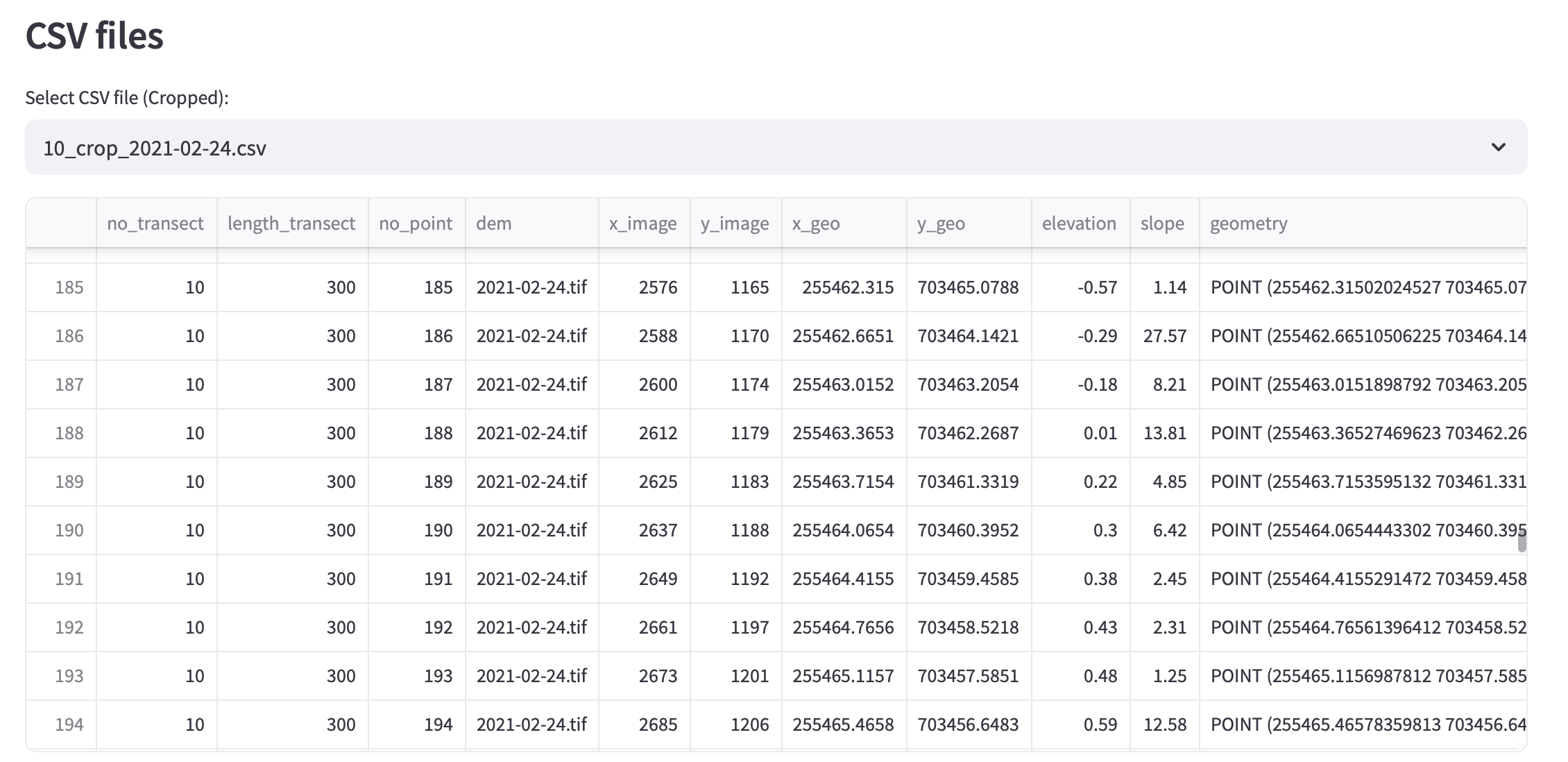1568x762 pixels.
Task: Select row index 193
Action: click(61, 676)
